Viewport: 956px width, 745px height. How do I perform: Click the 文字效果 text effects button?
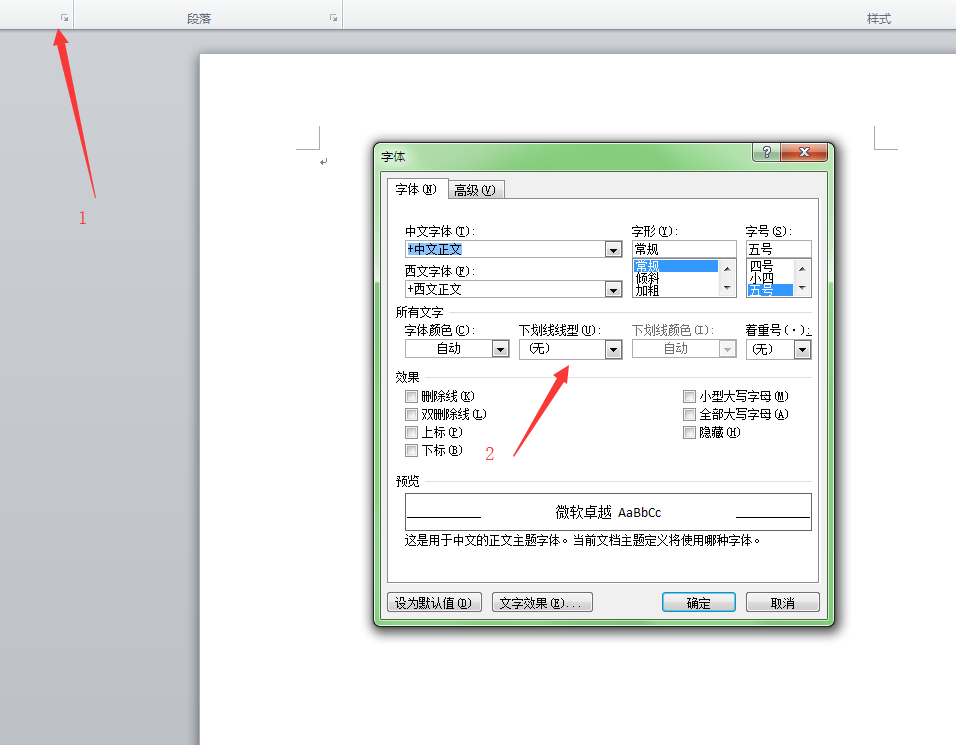(x=541, y=601)
